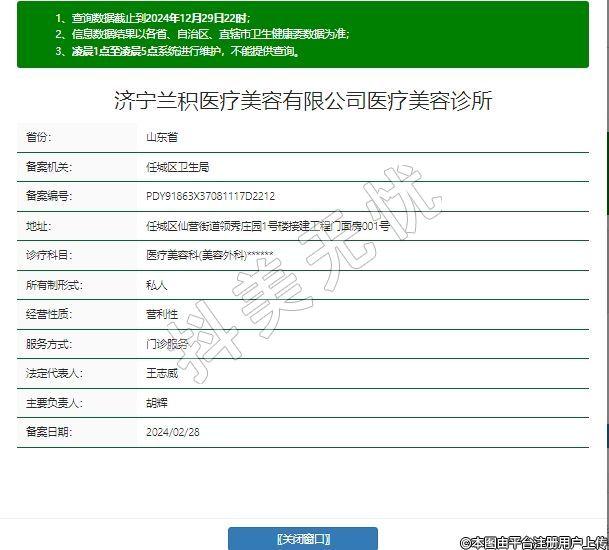Click the 服务方式 value 门诊服务
This screenshot has height=550, width=609.
click(x=167, y=343)
